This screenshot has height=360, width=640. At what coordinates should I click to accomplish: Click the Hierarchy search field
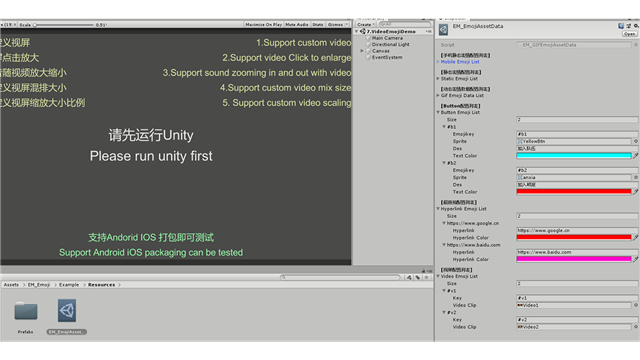coord(405,24)
